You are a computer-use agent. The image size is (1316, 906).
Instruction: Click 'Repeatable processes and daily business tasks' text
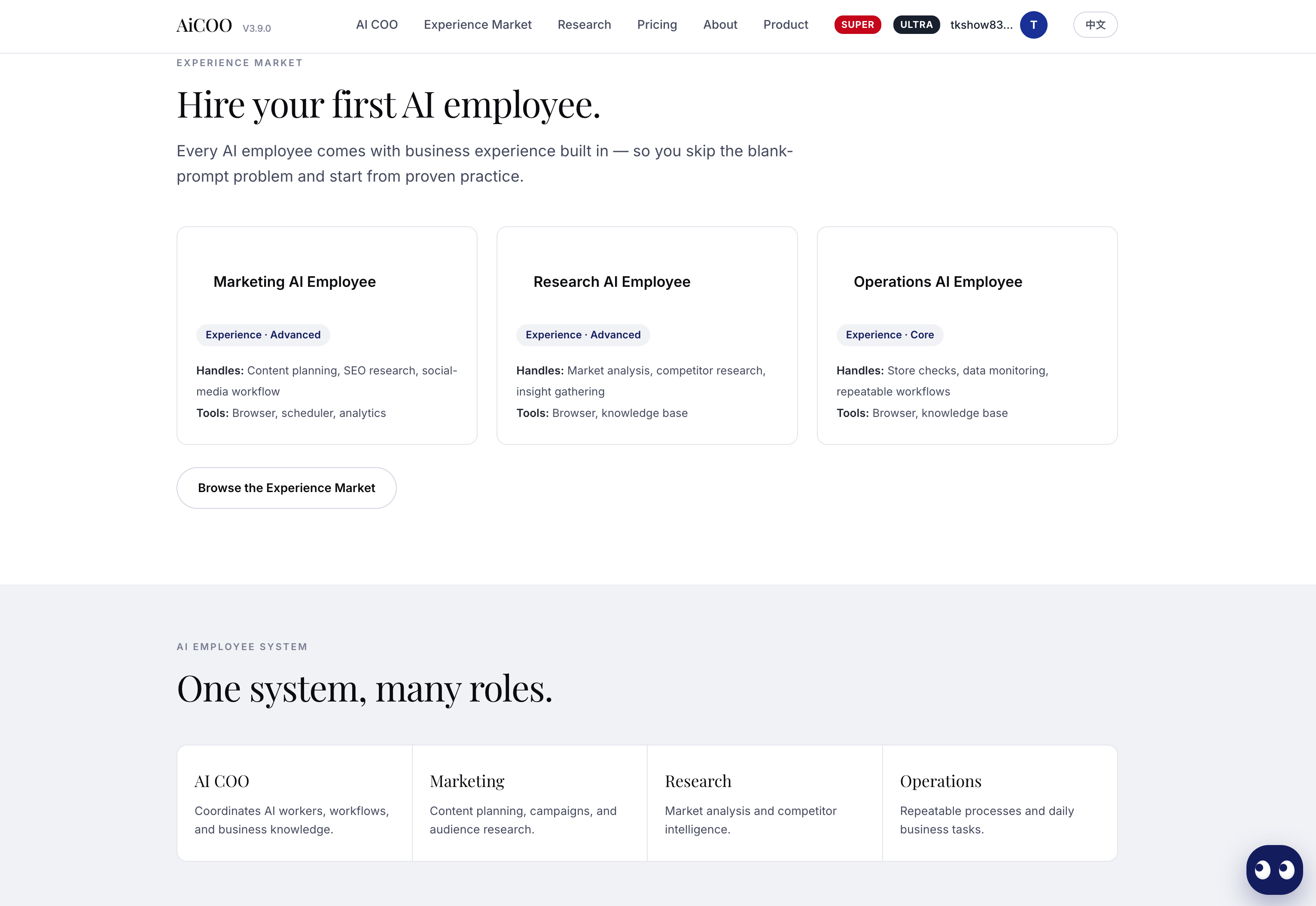pyautogui.click(x=987, y=820)
